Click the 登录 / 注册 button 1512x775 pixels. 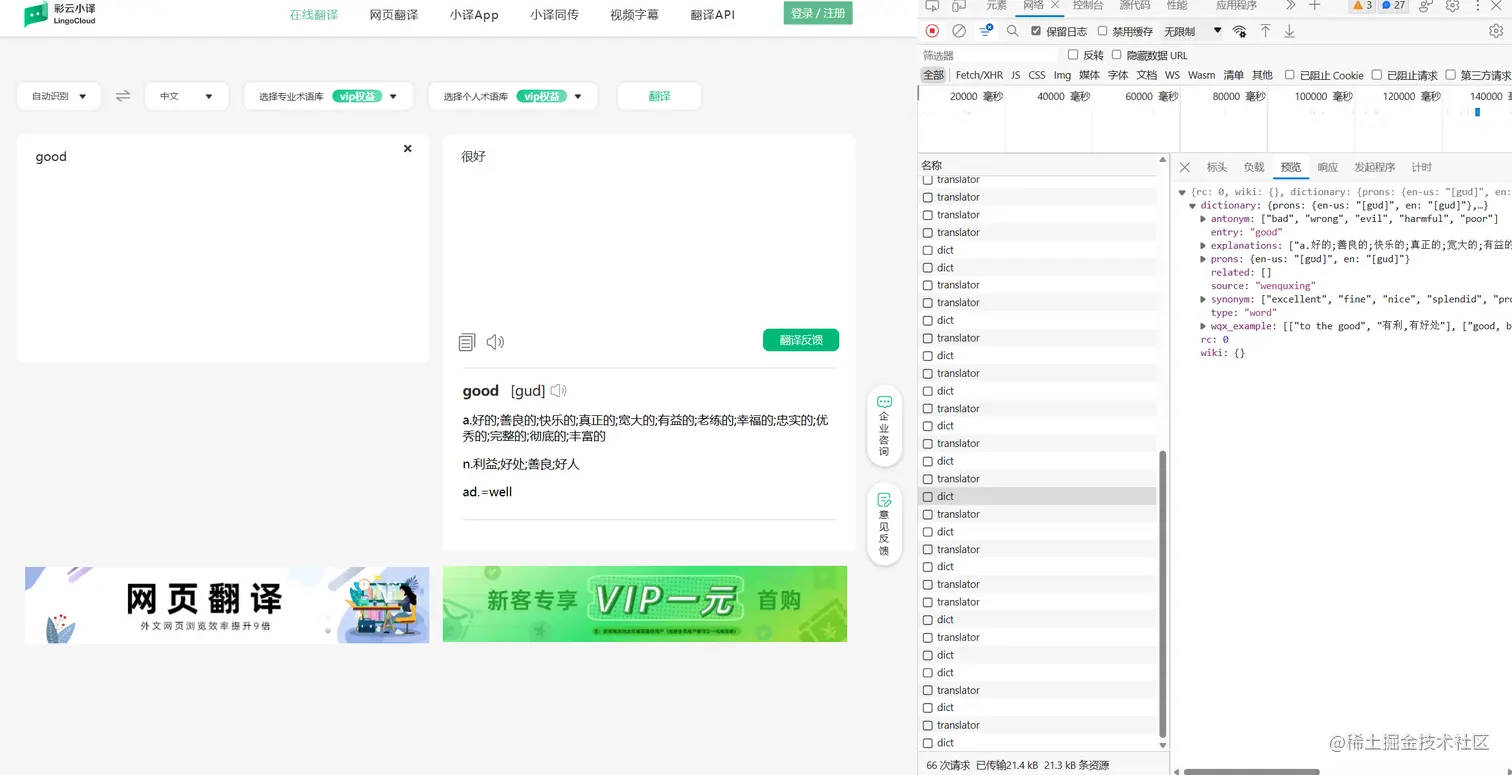pos(818,13)
